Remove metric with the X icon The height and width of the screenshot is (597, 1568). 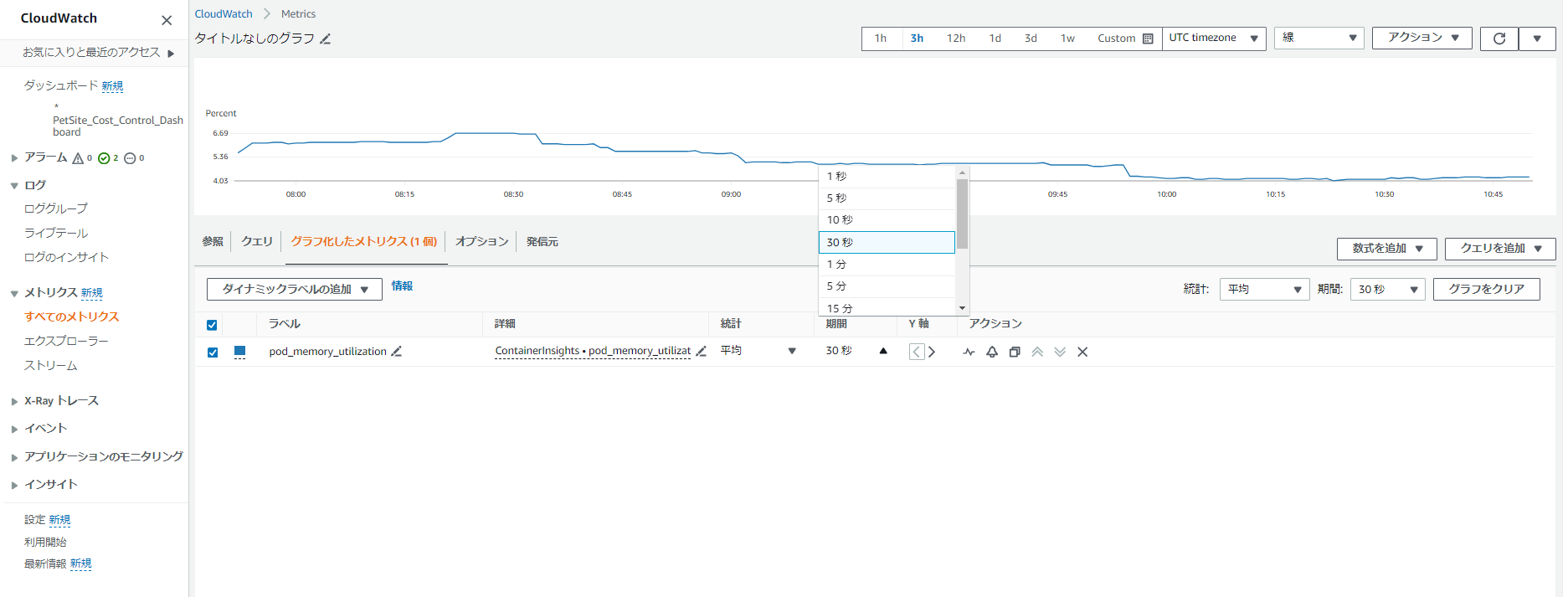tap(1082, 352)
